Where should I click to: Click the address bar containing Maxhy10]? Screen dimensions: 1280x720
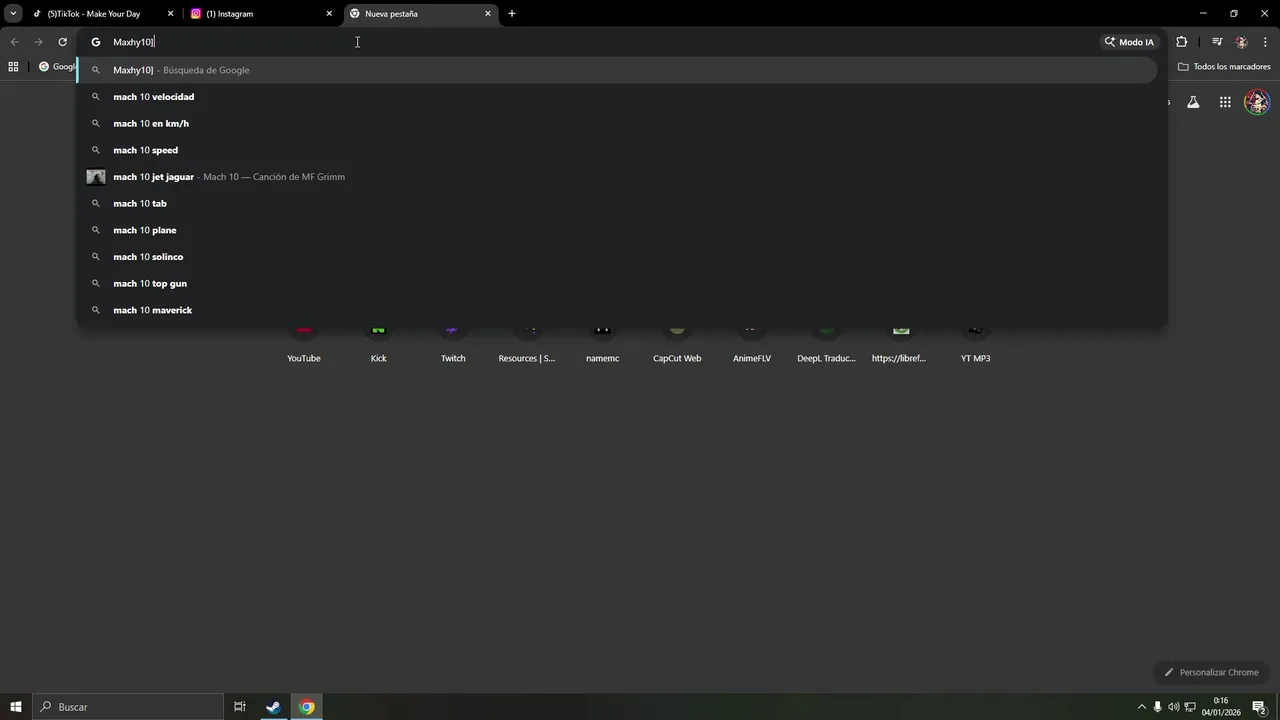590,42
